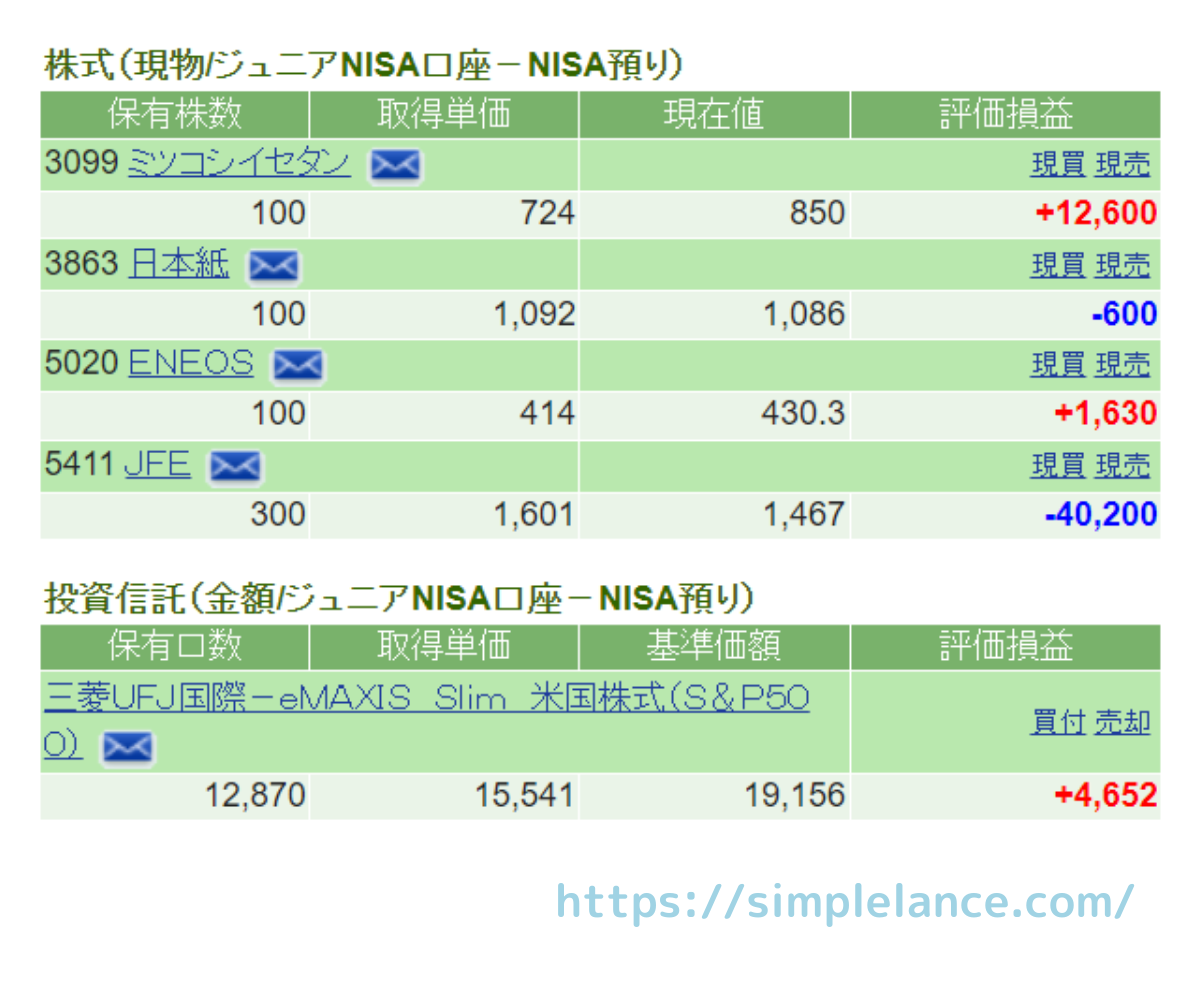Select the +4,652 fund profit value
The width and height of the screenshot is (1200, 1000).
[1104, 795]
